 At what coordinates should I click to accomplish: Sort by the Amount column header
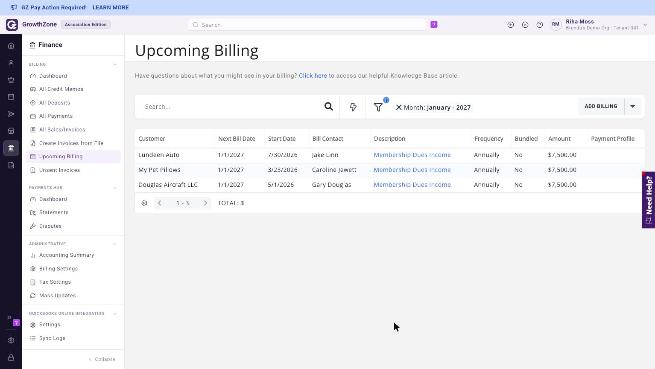click(x=559, y=139)
